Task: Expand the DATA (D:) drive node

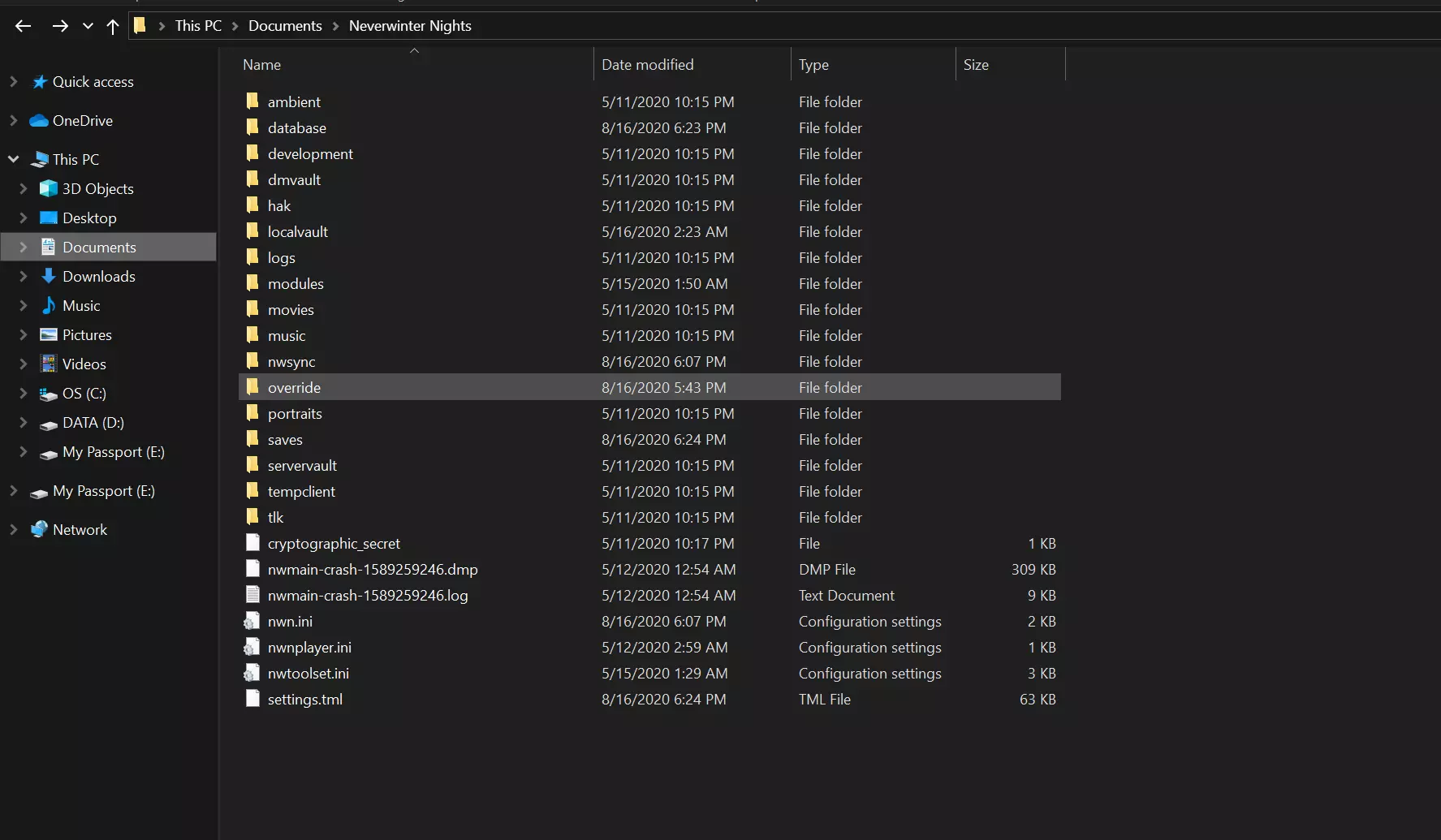Action: pos(24,423)
